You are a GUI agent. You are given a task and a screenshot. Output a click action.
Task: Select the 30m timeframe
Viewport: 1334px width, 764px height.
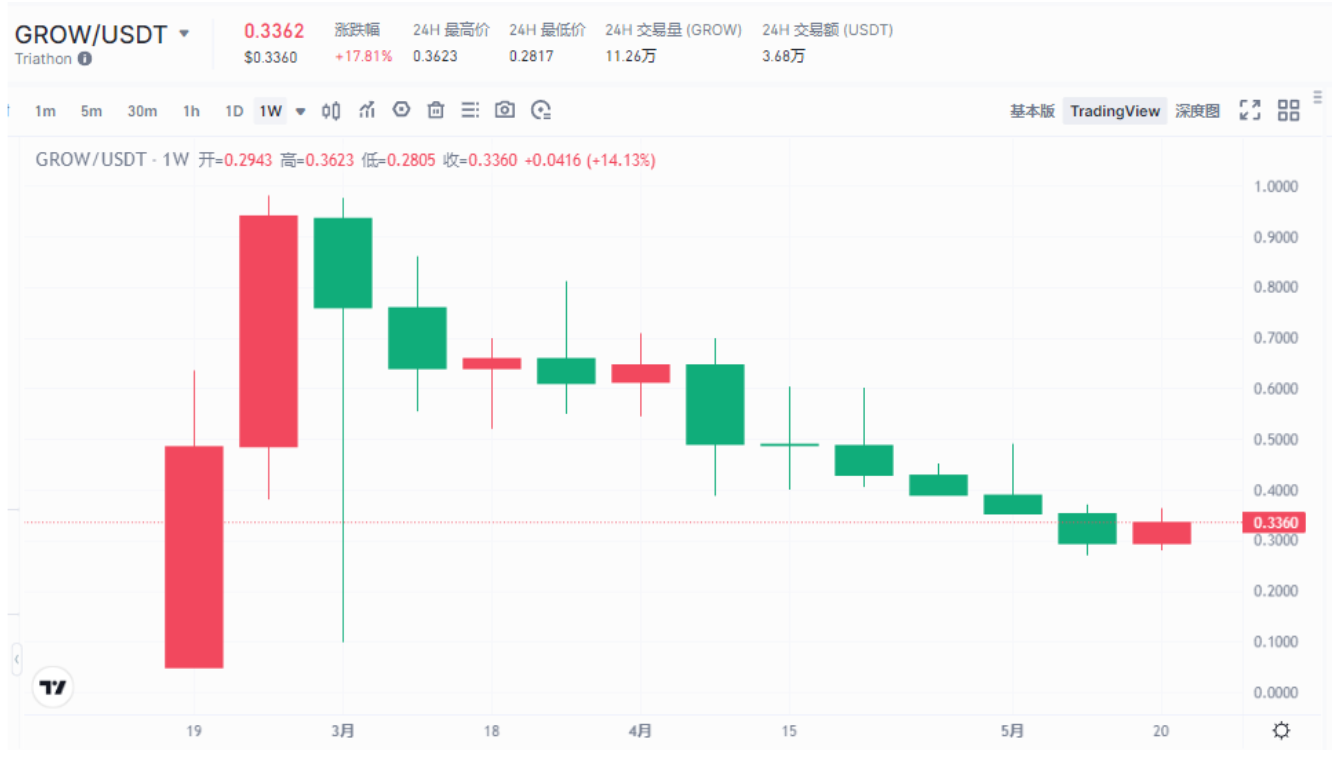click(x=142, y=111)
